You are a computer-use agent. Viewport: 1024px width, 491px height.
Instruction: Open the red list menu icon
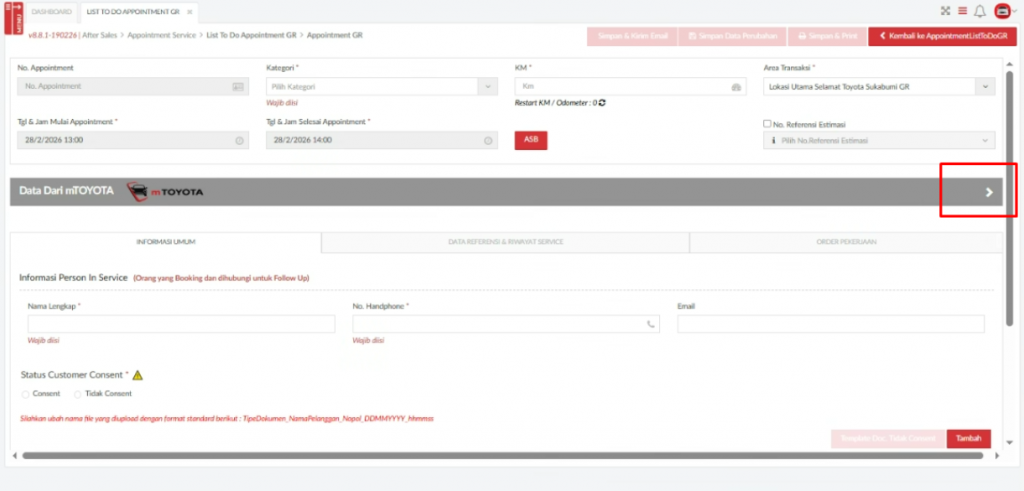[962, 11]
